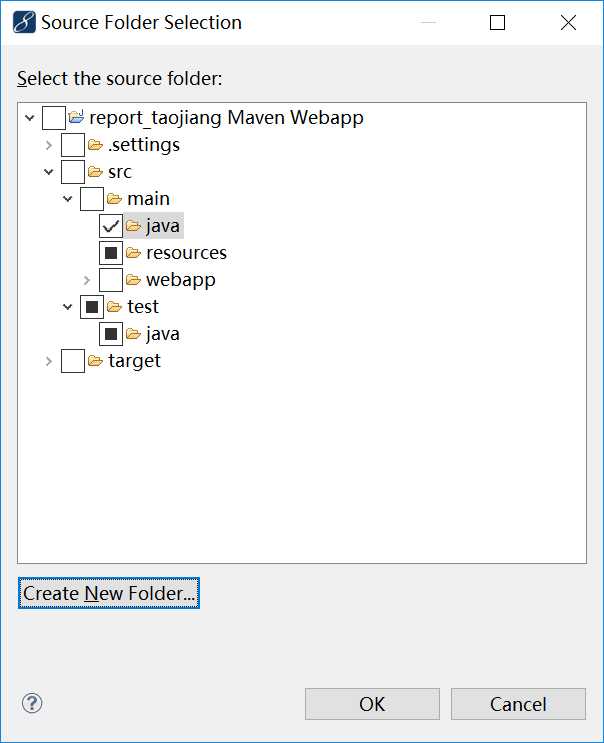Viewport: 604px width, 743px height.
Task: Click the target folder icon
Action: [x=95, y=361]
